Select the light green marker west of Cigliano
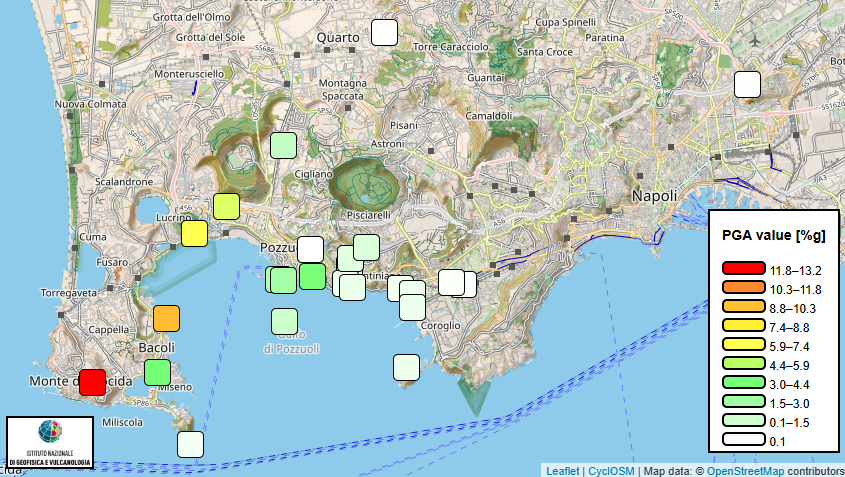The image size is (845, 477). (283, 146)
